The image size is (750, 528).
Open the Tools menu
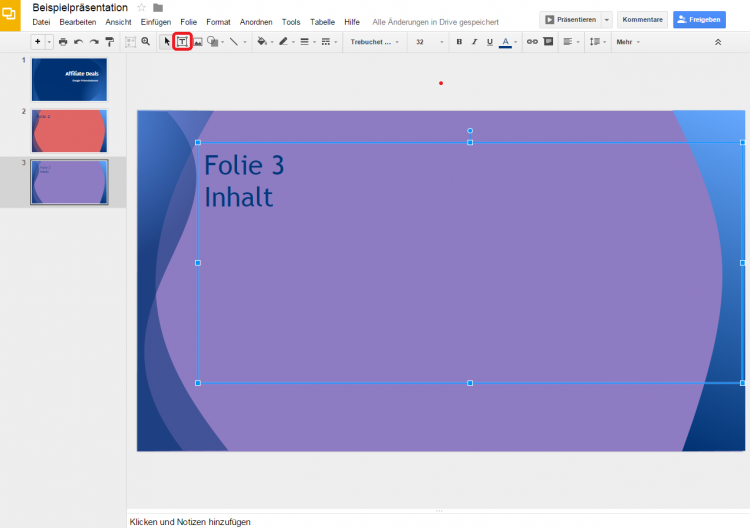click(291, 22)
